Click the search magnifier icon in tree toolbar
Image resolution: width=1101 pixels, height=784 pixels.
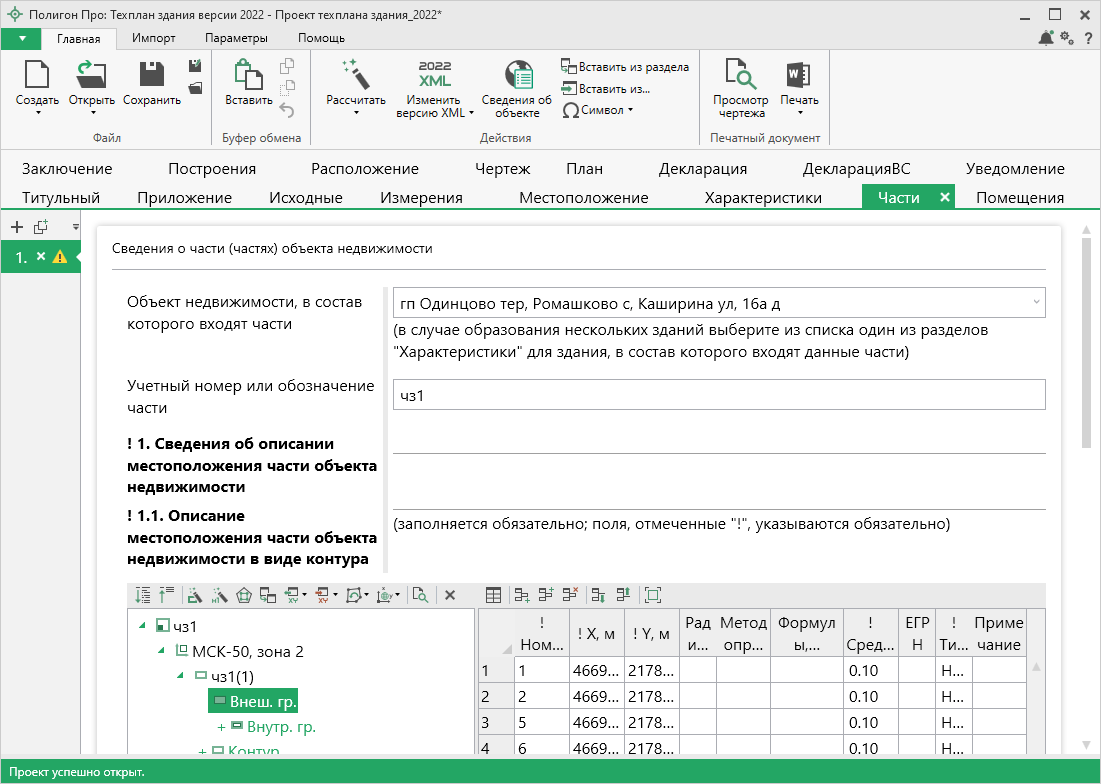coord(420,595)
